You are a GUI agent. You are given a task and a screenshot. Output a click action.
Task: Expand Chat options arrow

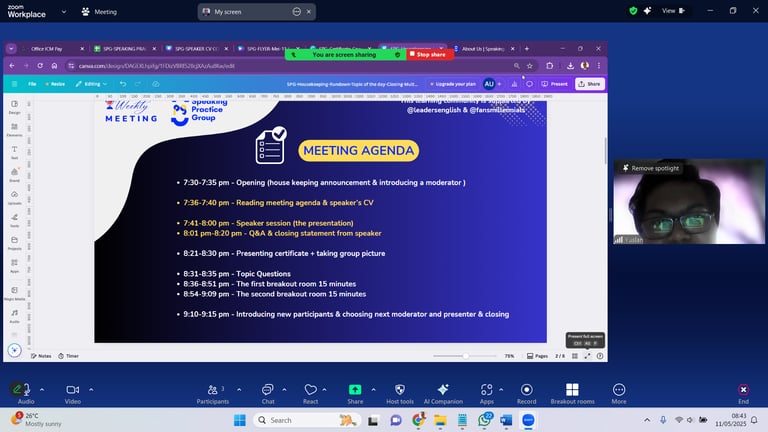click(x=284, y=390)
